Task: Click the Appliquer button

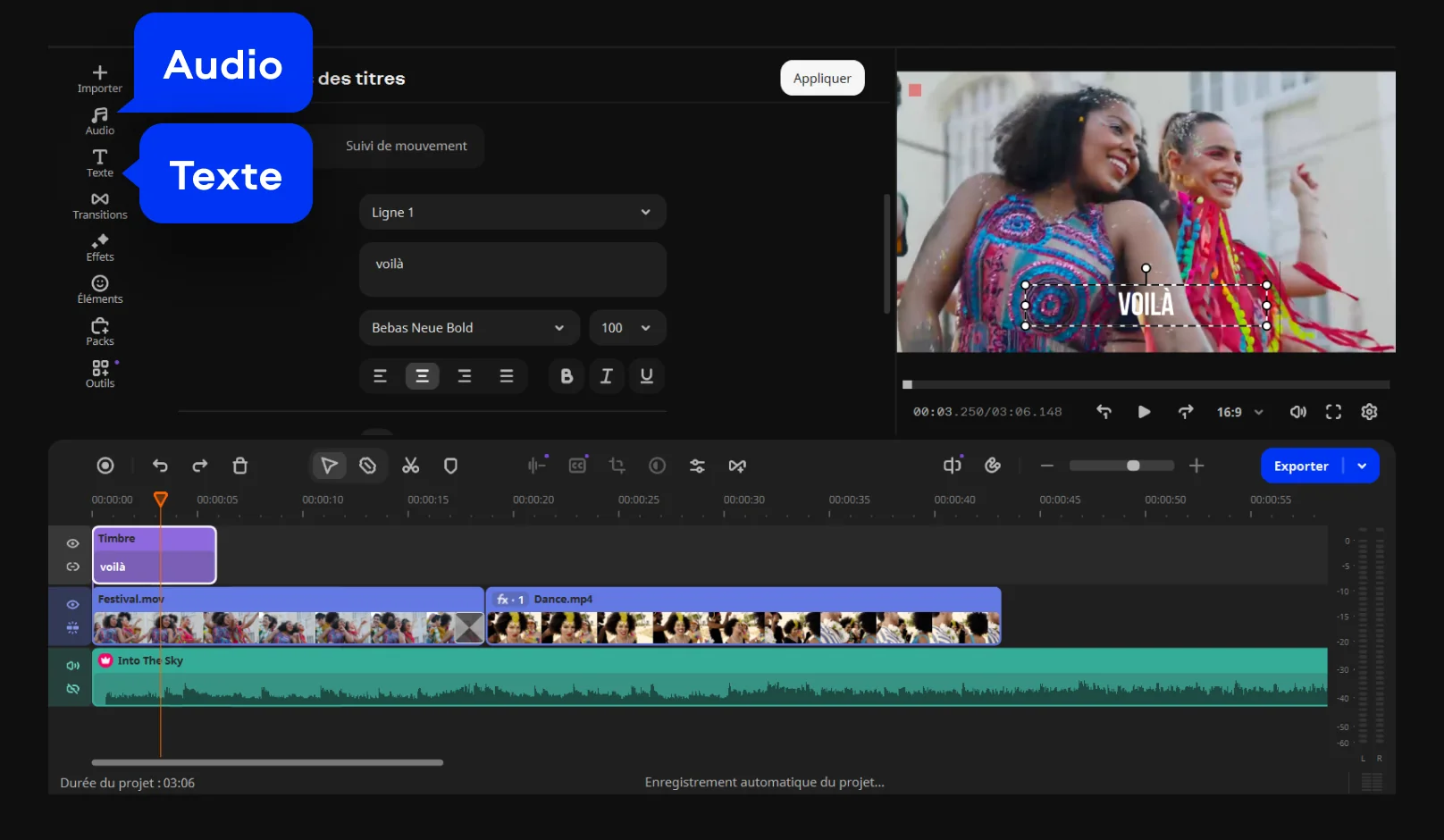Action: pyautogui.click(x=822, y=78)
